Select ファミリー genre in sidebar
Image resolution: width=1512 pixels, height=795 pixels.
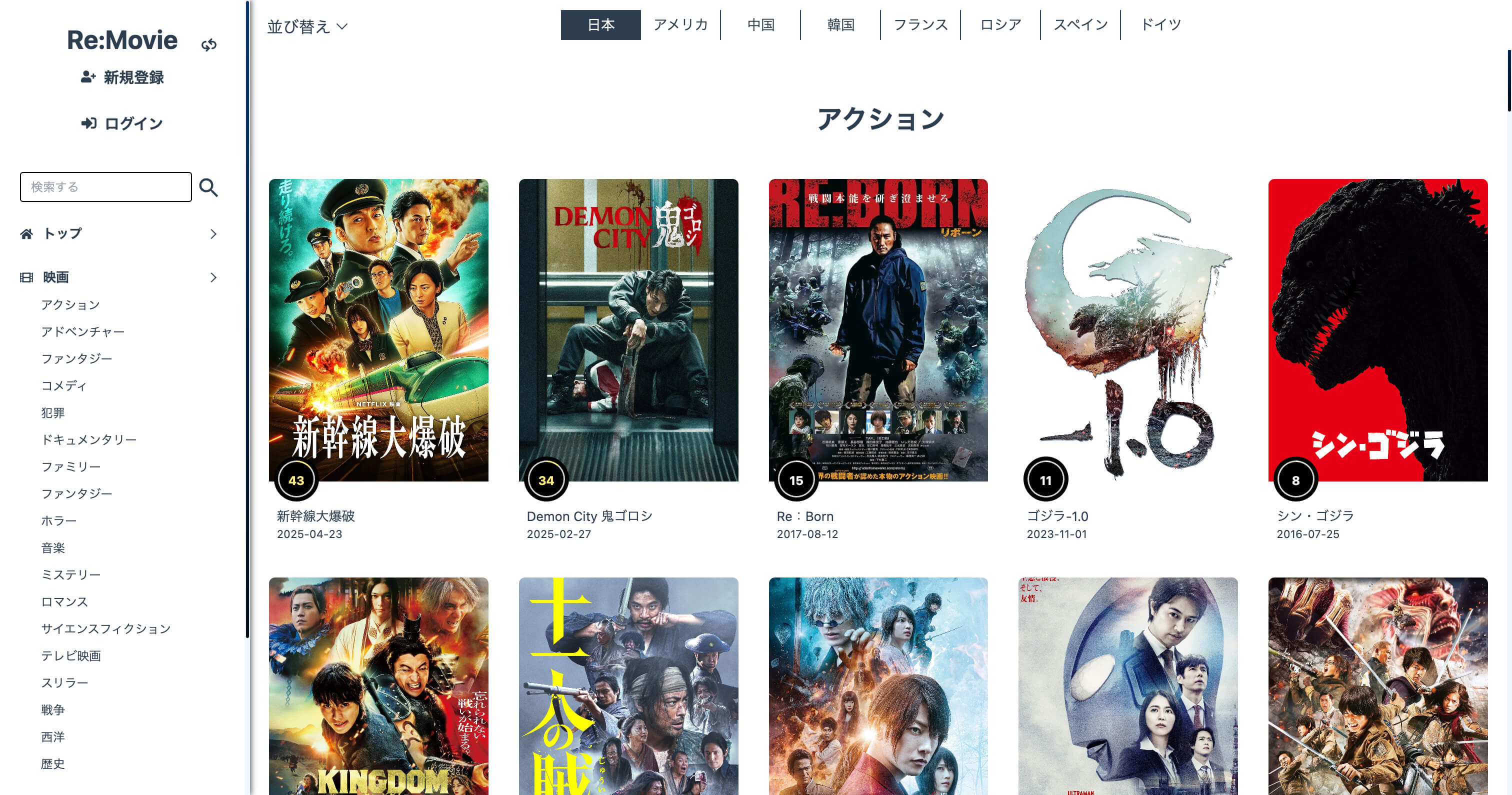pos(71,467)
